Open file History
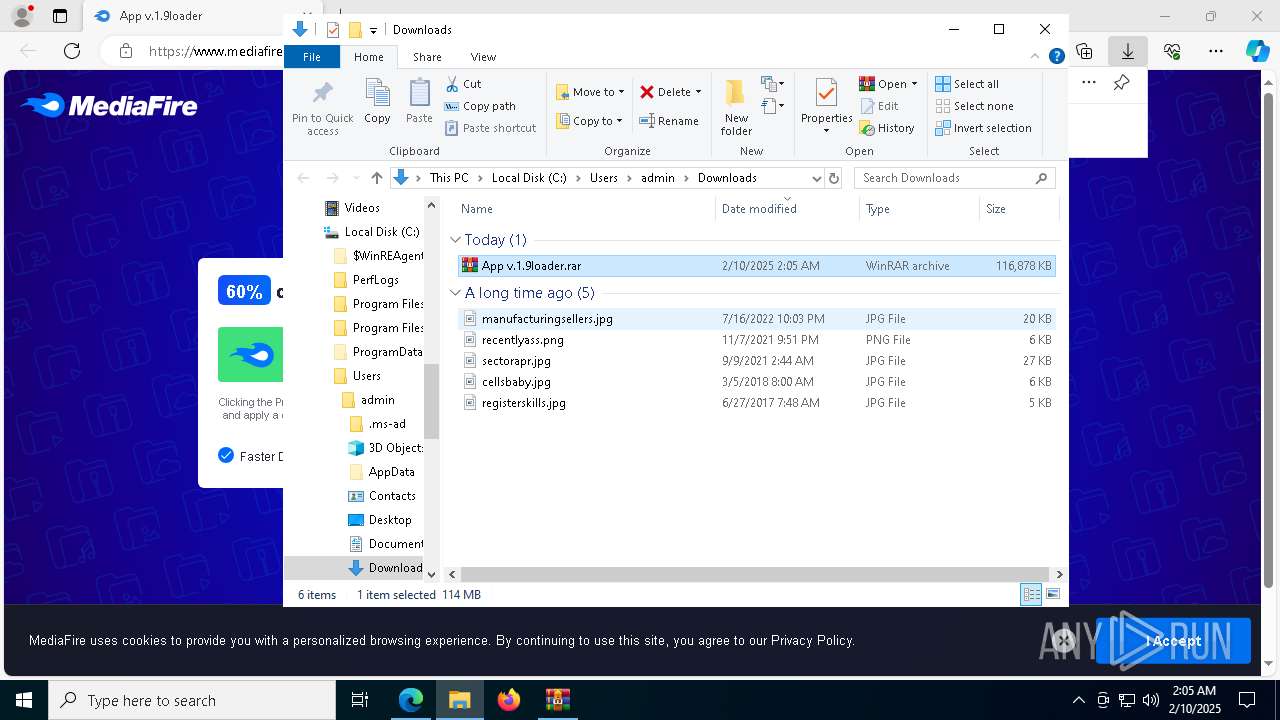Image resolution: width=1280 pixels, height=720 pixels. (x=887, y=128)
